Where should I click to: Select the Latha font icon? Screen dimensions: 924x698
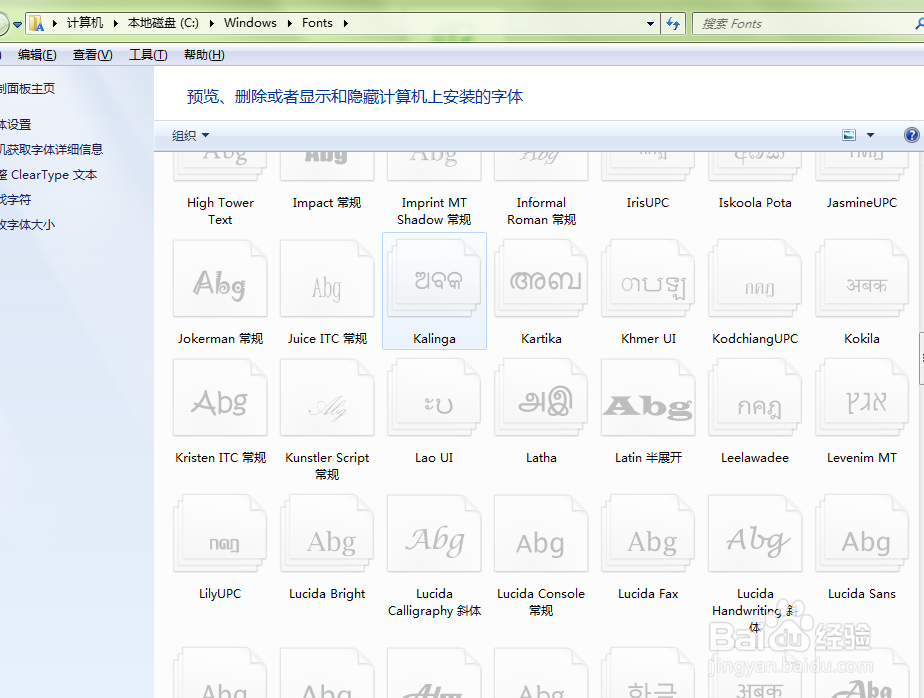point(541,398)
